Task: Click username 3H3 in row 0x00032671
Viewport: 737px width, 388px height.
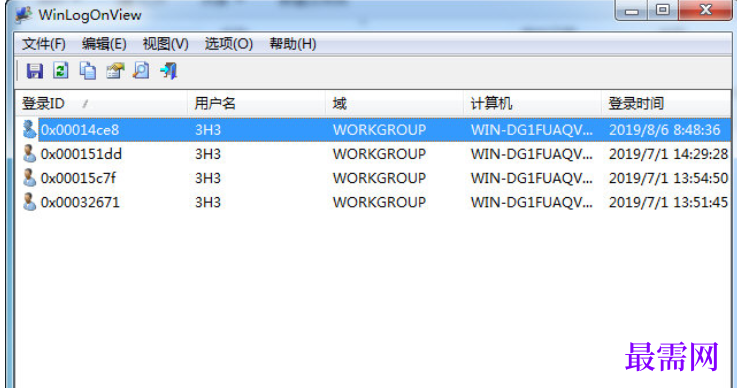Action: [208, 202]
